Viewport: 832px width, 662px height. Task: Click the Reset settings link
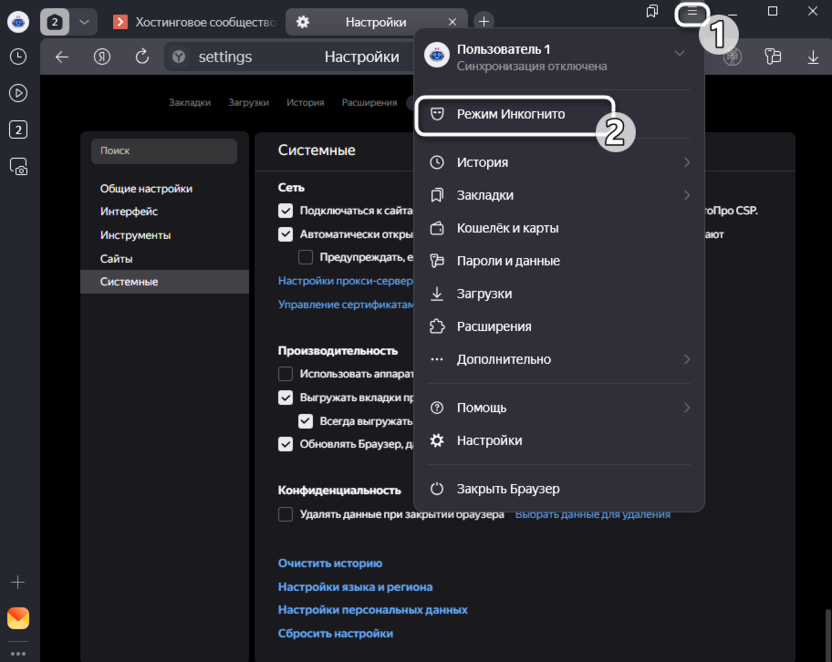[335, 633]
